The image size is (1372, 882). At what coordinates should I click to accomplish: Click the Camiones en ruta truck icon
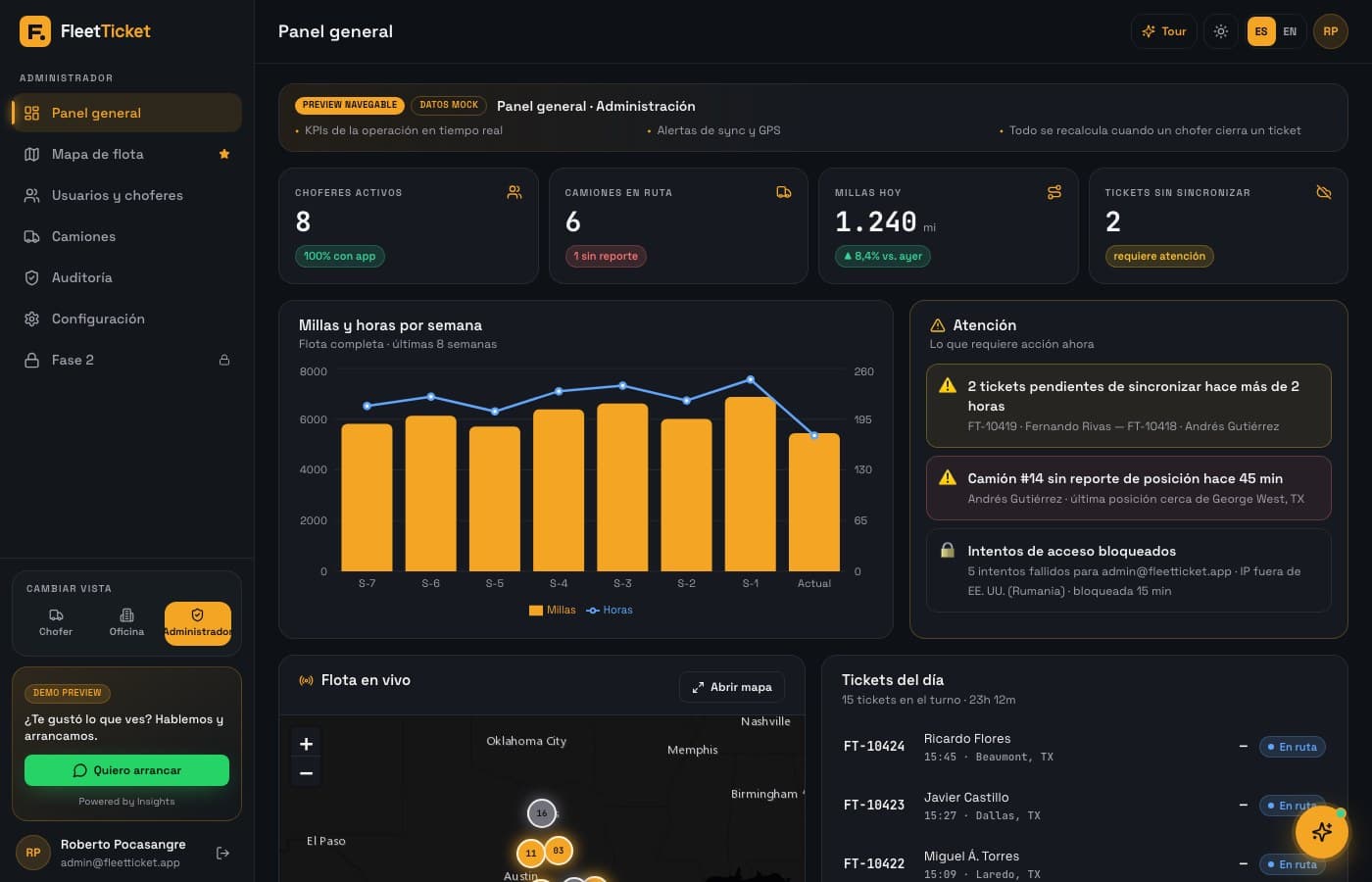click(784, 192)
